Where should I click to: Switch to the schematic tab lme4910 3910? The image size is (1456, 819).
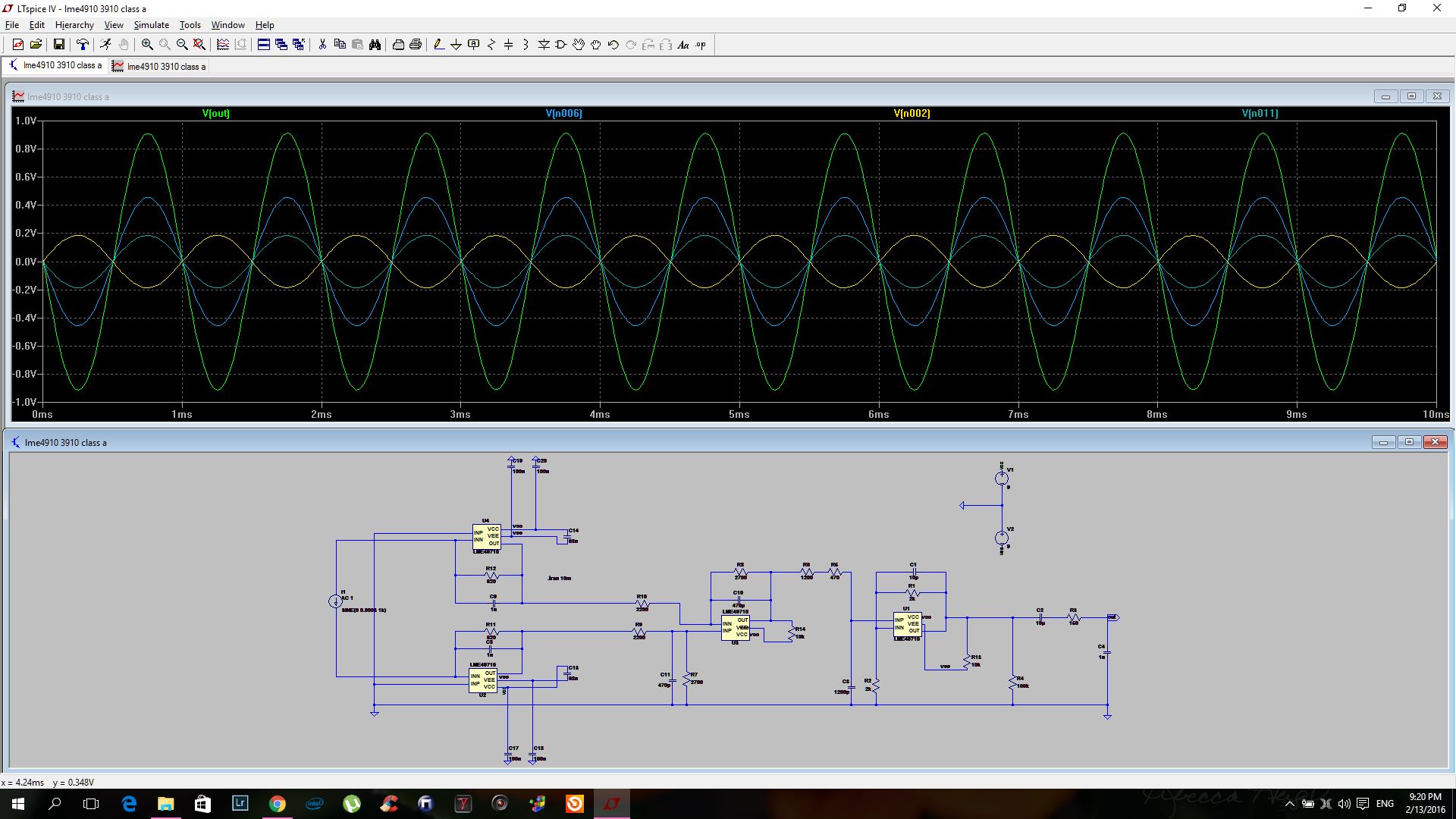pos(55,66)
